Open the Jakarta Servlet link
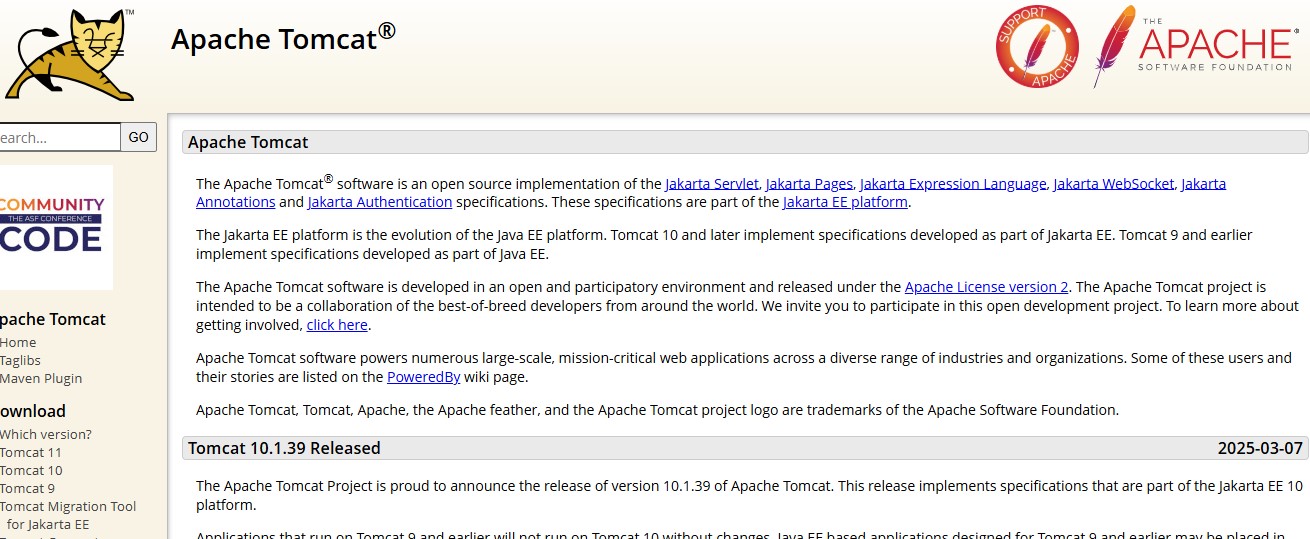 coord(712,184)
